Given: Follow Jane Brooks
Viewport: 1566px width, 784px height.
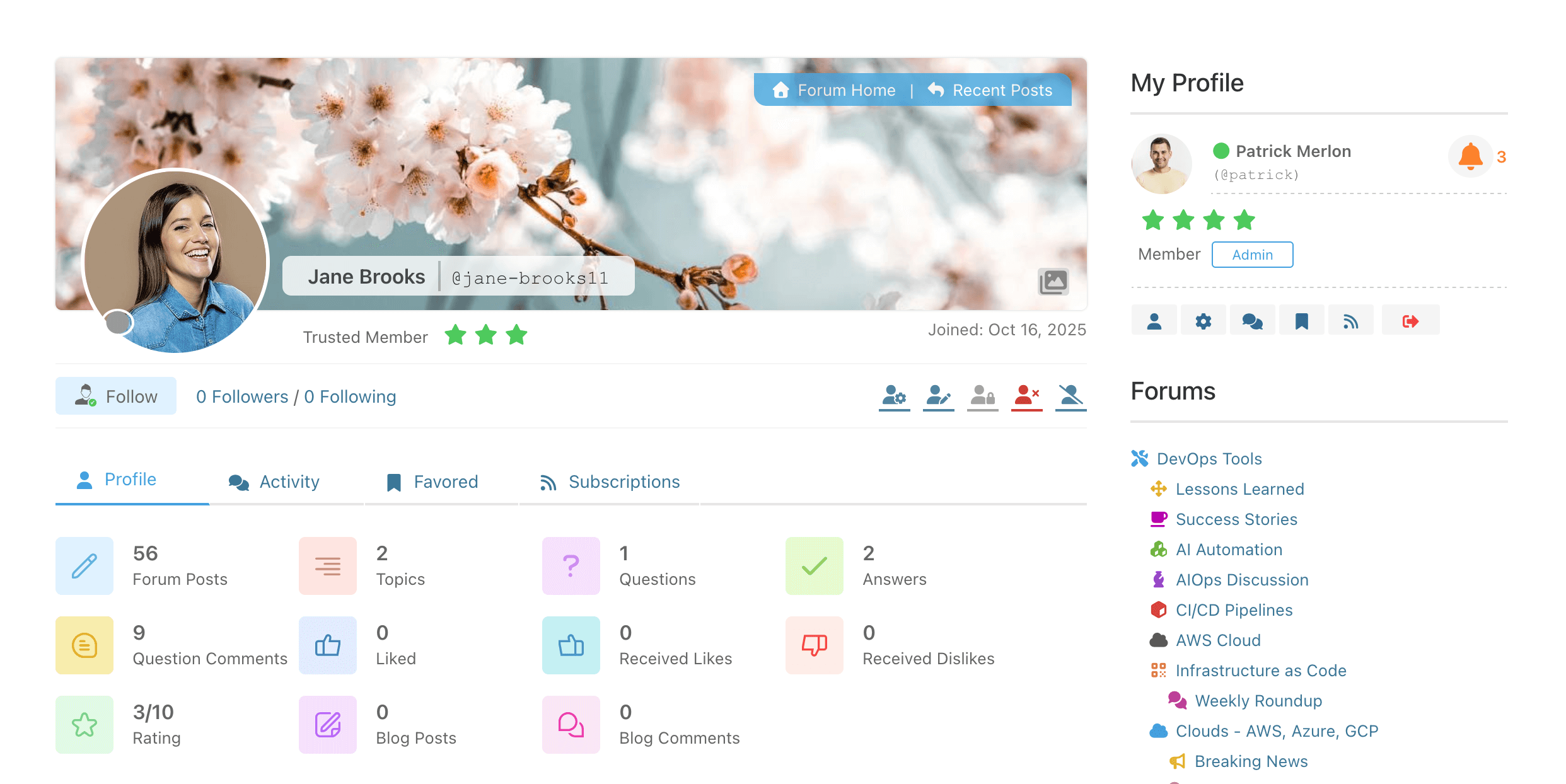Looking at the screenshot, I should pyautogui.click(x=116, y=396).
